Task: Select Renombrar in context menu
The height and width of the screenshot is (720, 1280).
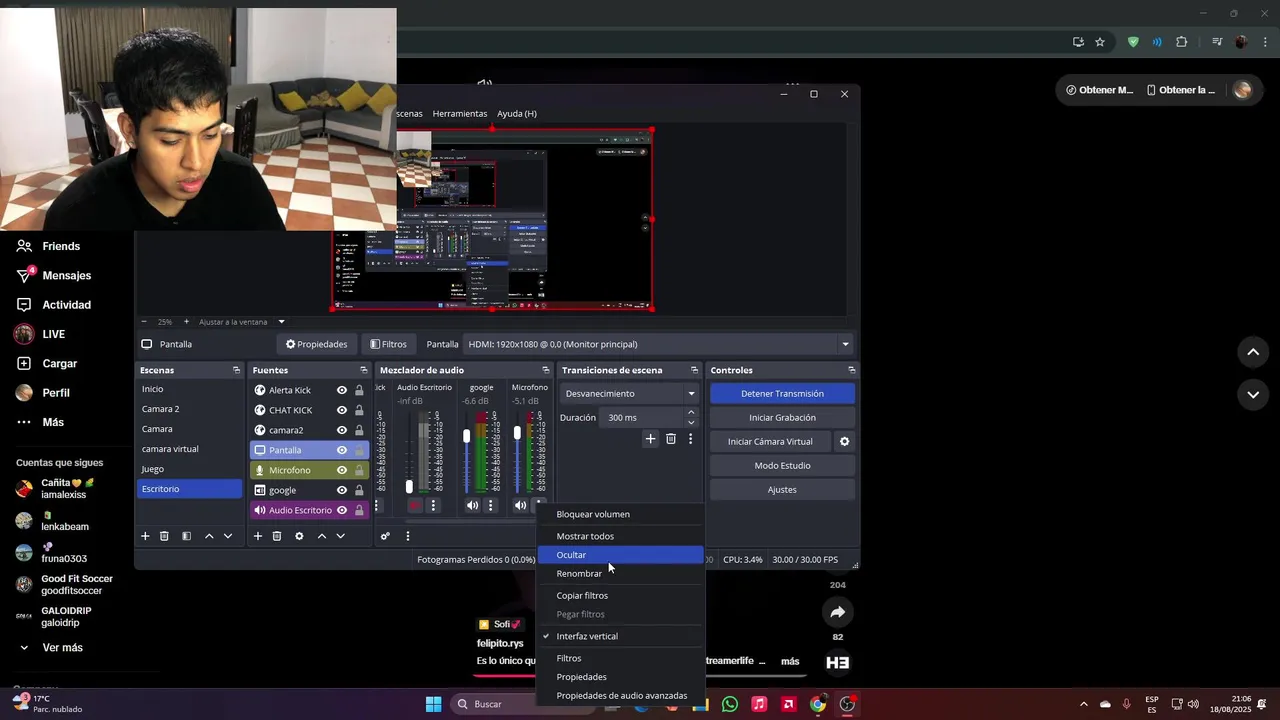Action: click(x=620, y=574)
